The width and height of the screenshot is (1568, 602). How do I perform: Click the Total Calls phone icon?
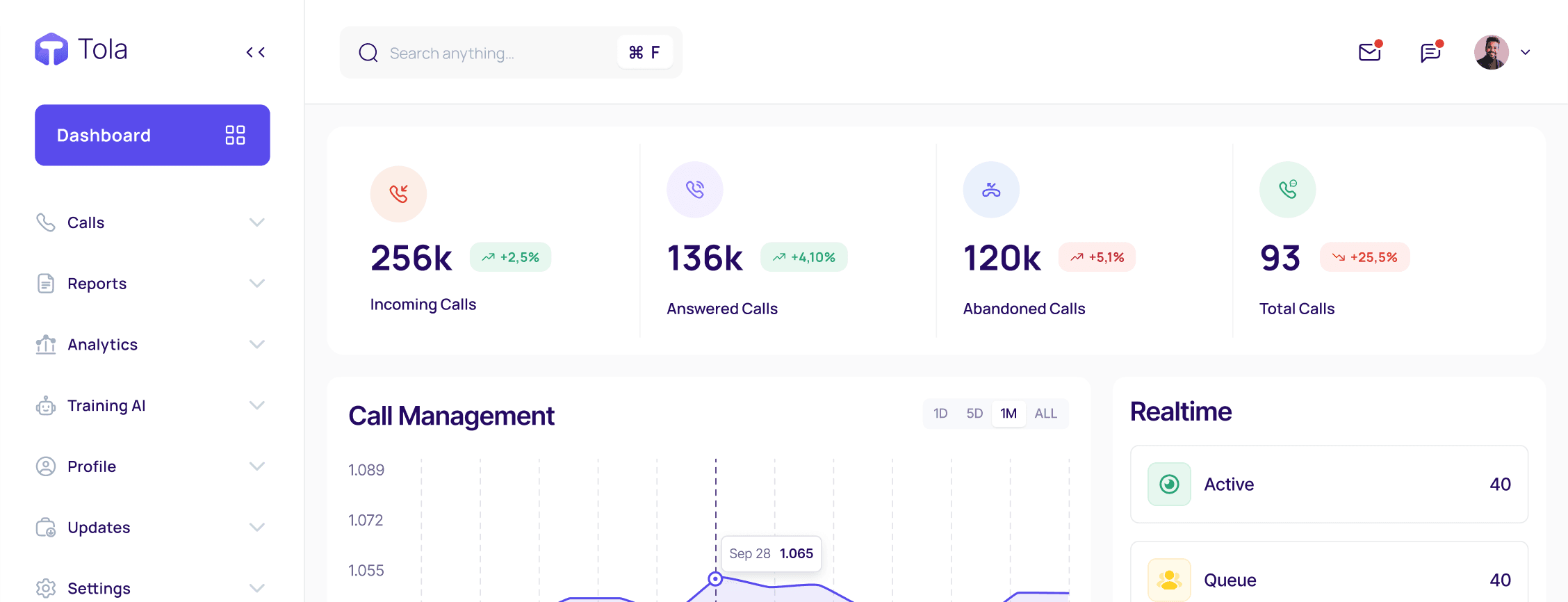point(1288,190)
